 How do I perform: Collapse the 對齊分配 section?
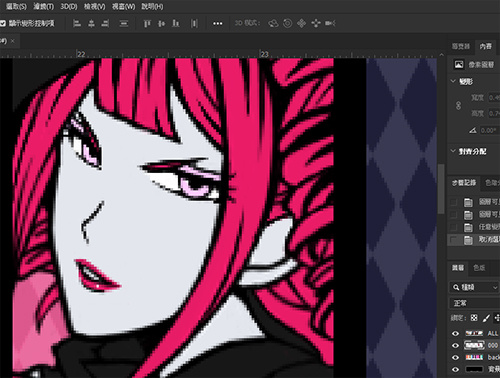coord(453,151)
